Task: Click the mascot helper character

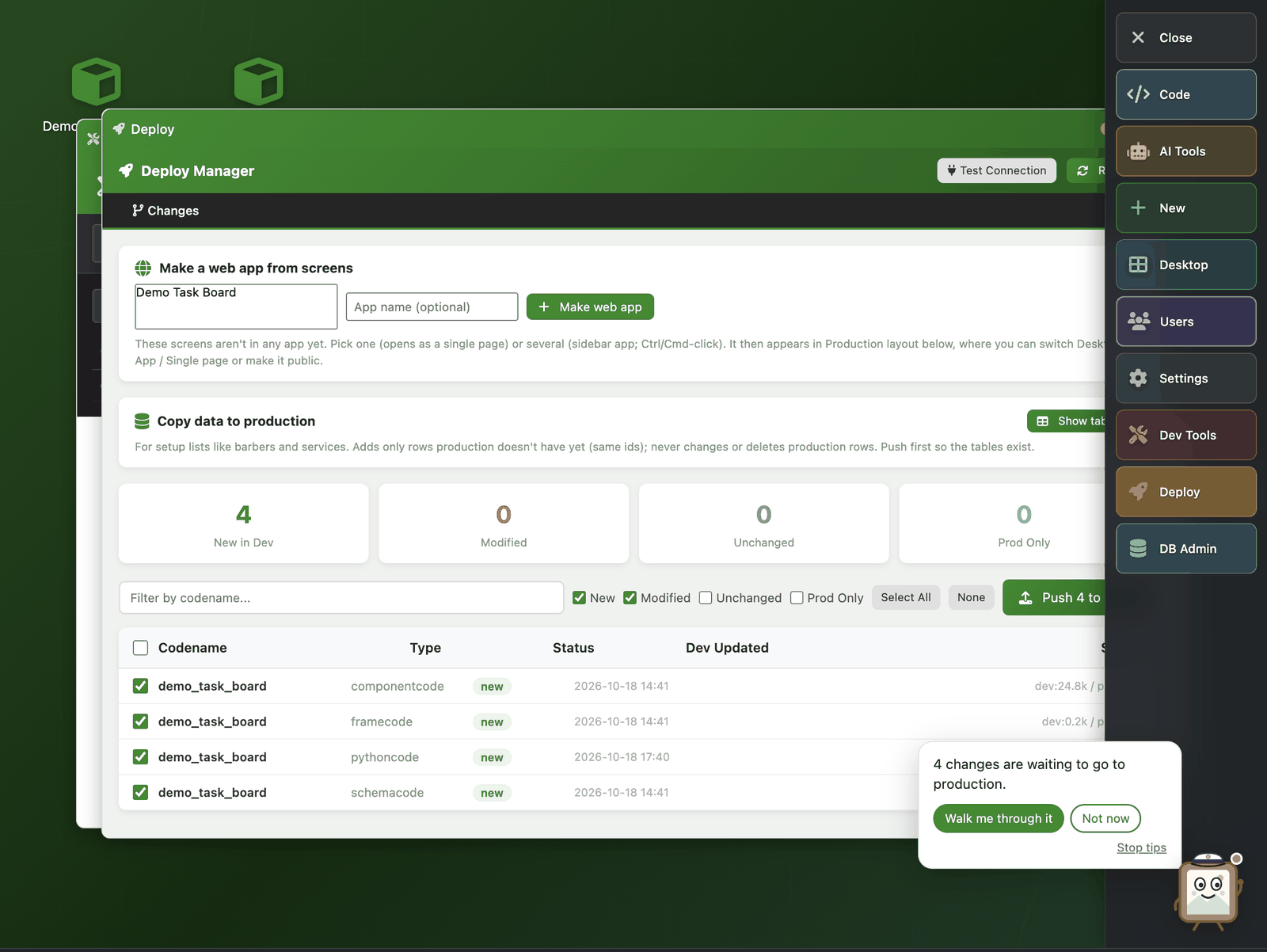Action: pyautogui.click(x=1208, y=893)
